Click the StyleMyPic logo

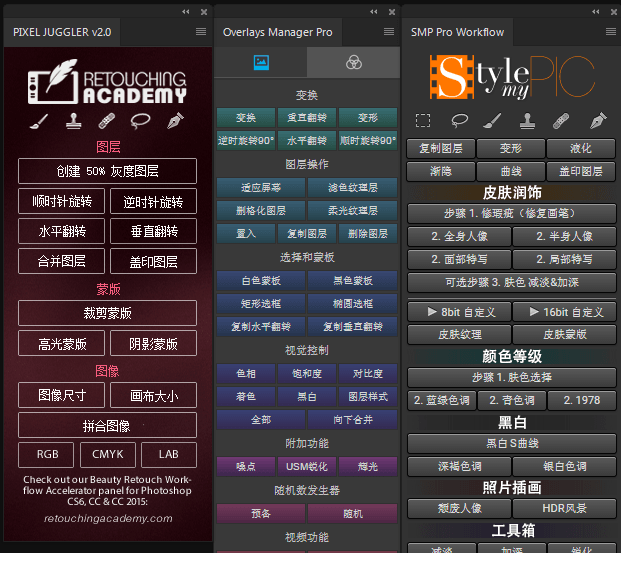512,77
